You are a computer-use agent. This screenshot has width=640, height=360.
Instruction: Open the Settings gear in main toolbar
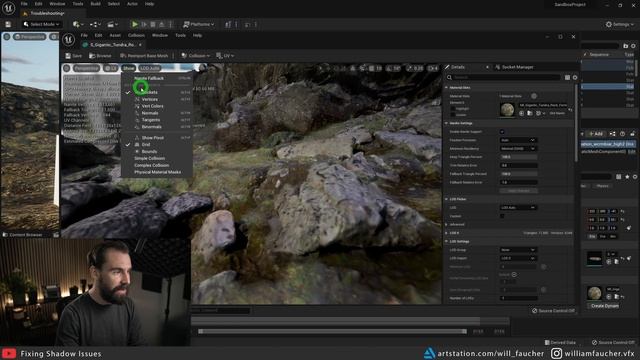609,24
